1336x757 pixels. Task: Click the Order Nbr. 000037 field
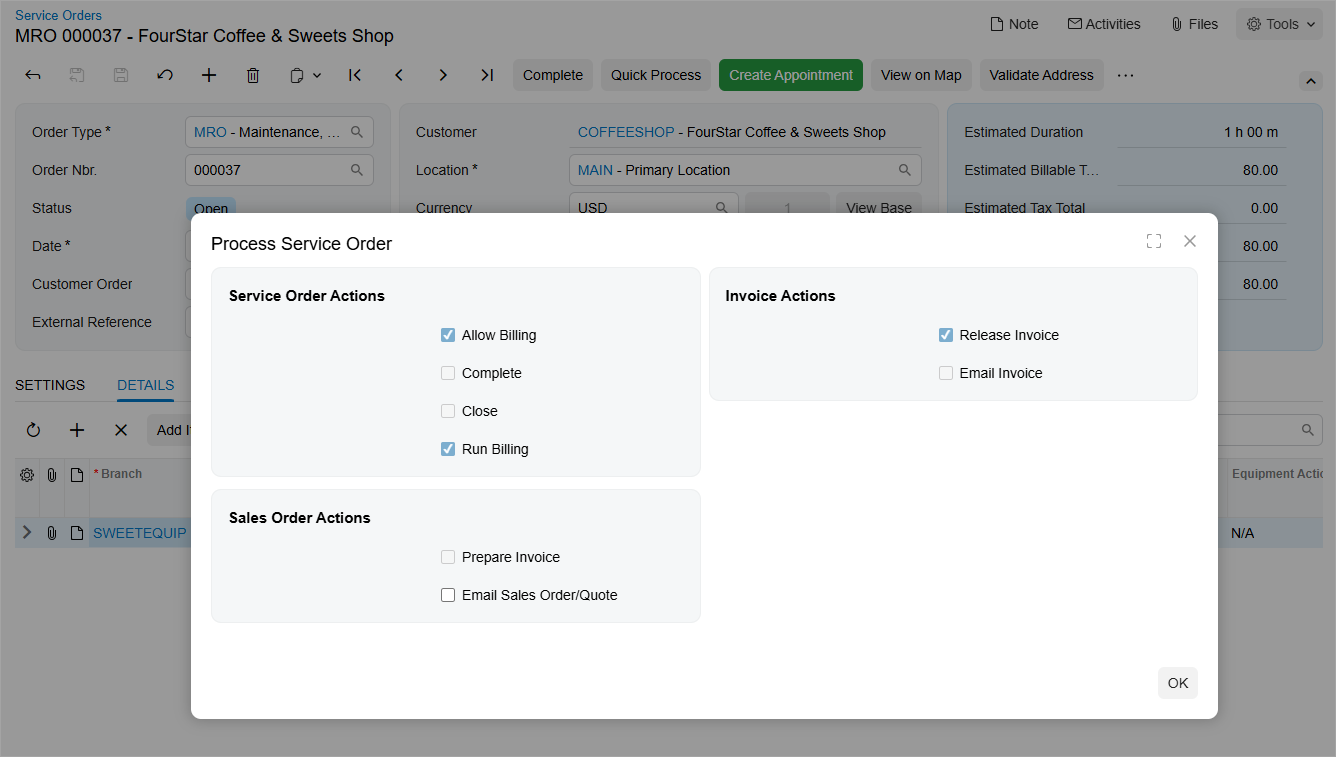(279, 170)
